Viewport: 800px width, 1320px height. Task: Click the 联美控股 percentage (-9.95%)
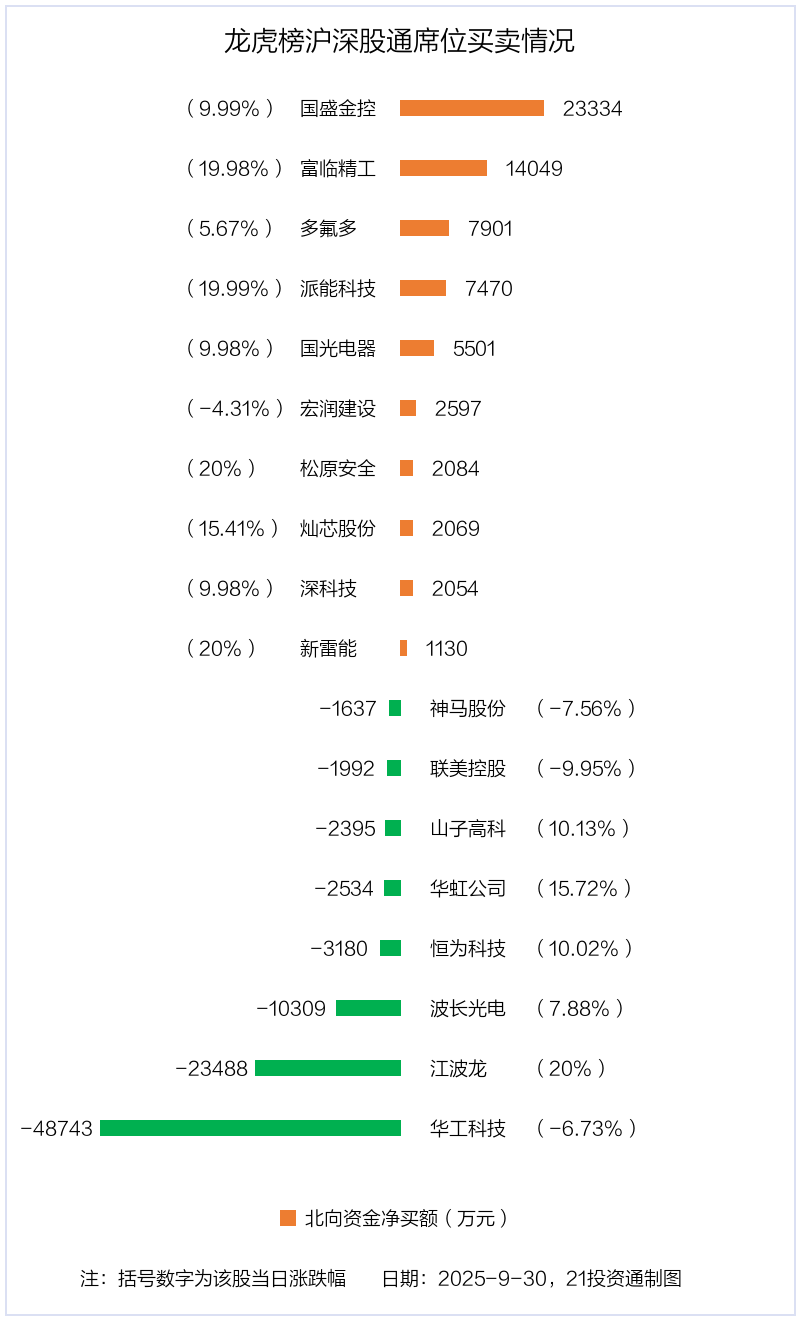point(586,768)
